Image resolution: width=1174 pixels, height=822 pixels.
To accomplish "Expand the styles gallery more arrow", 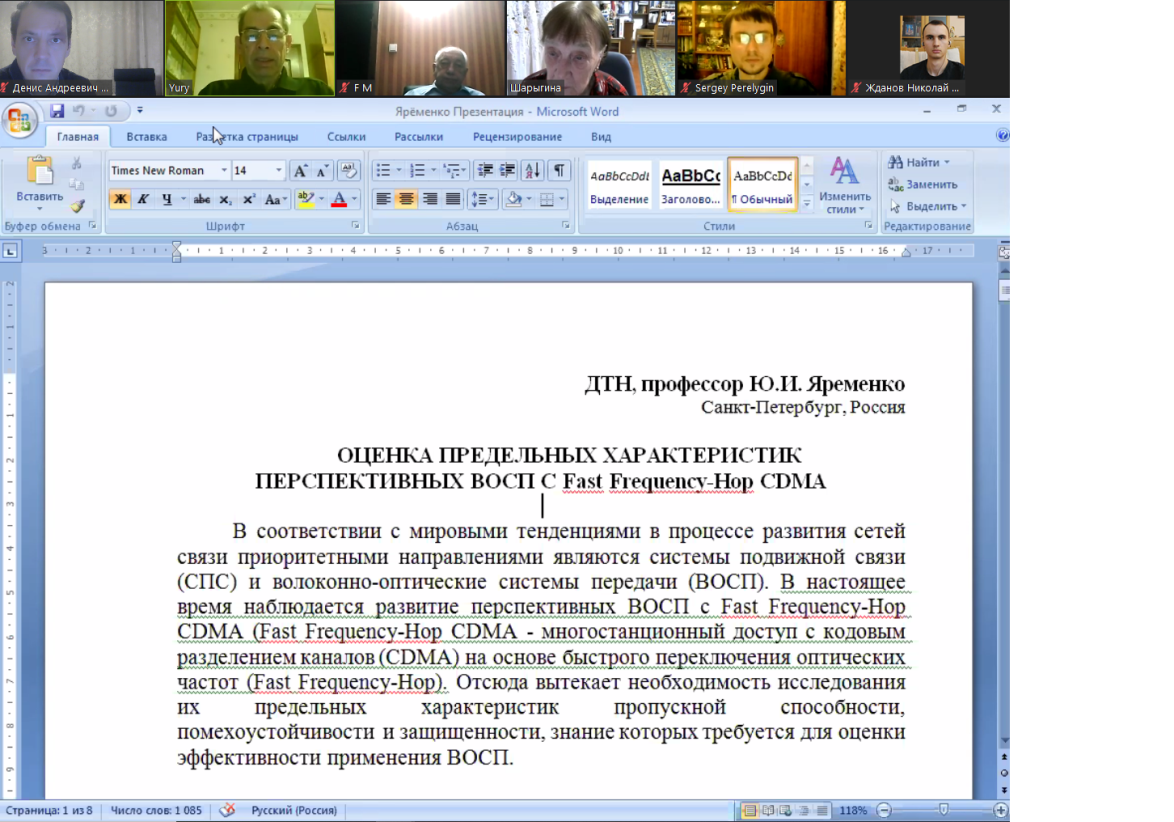I will pos(807,203).
